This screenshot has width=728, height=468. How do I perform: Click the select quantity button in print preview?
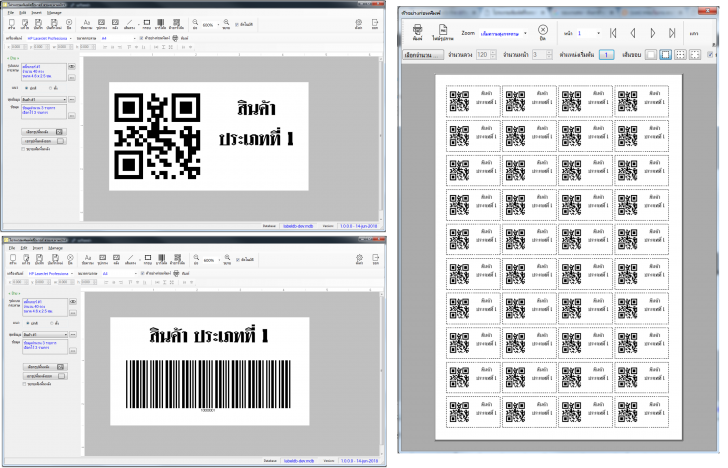(421, 54)
